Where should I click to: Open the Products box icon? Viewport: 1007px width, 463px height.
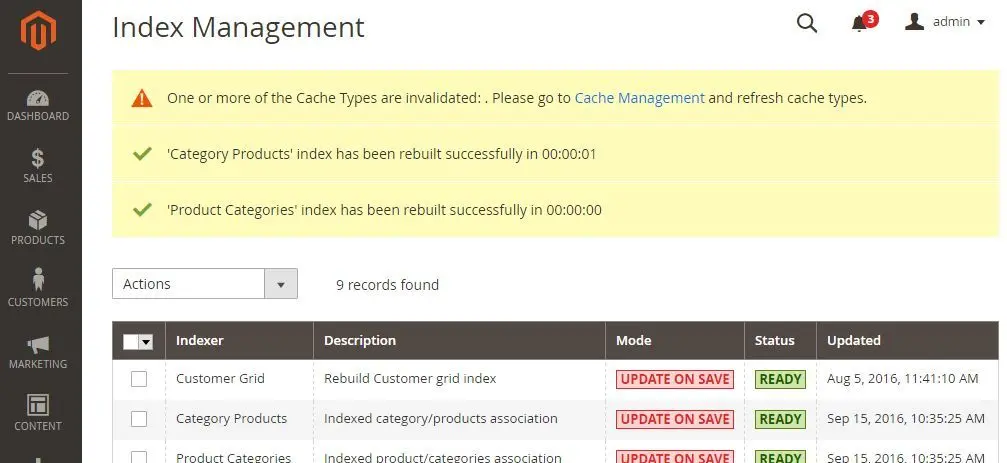pos(38,220)
